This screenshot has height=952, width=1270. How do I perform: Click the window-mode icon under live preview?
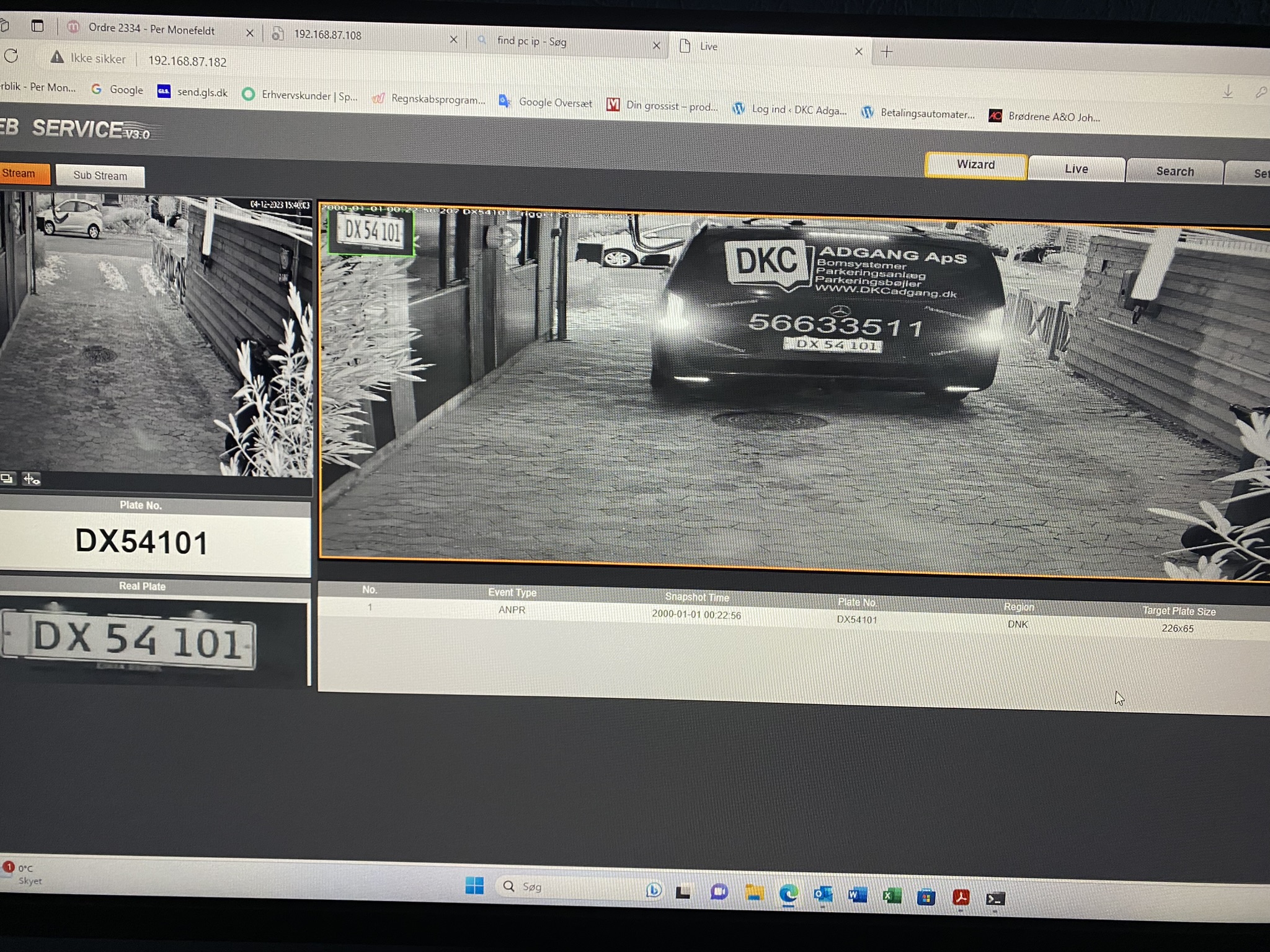7,478
